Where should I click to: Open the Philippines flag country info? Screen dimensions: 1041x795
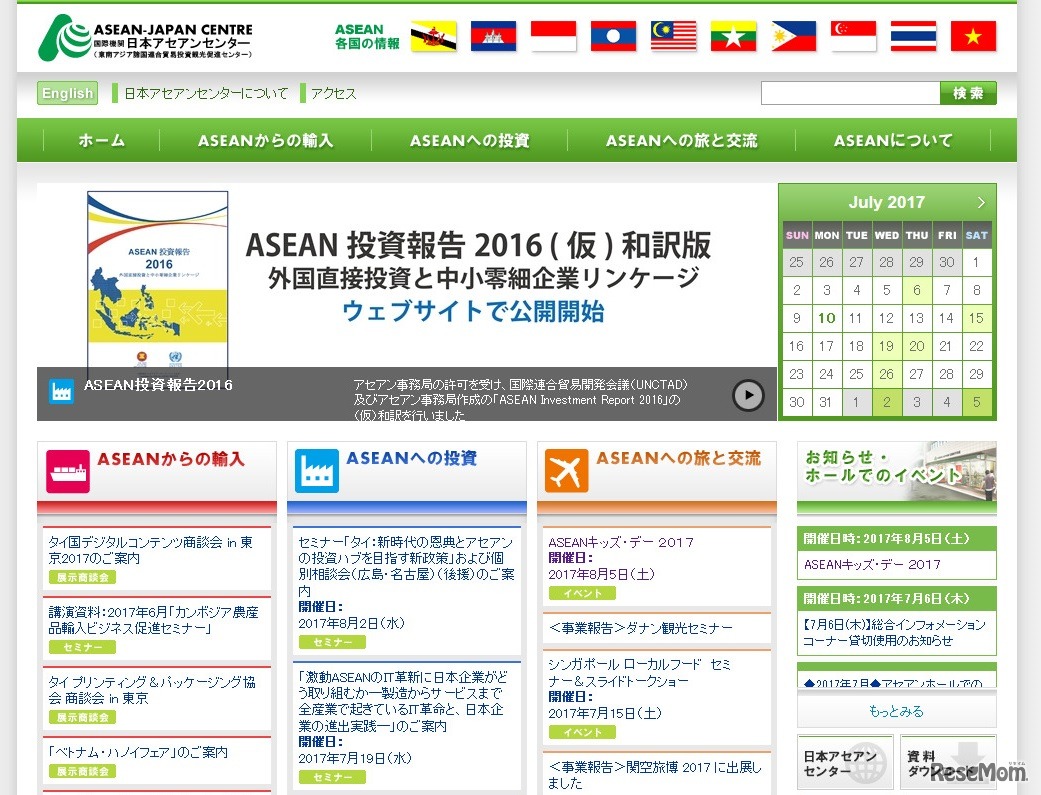tap(793, 36)
